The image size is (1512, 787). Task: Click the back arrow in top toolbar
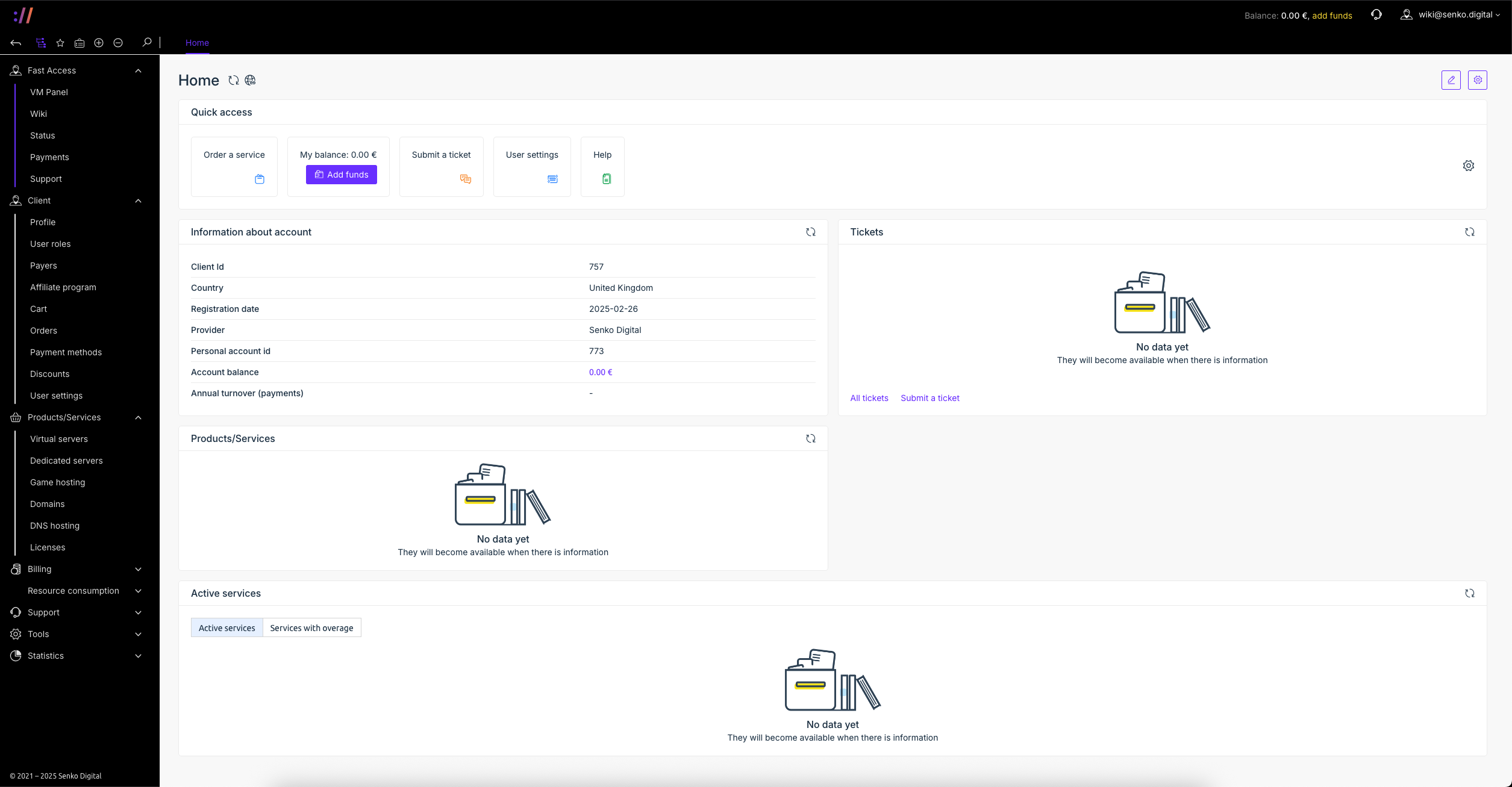pos(16,43)
